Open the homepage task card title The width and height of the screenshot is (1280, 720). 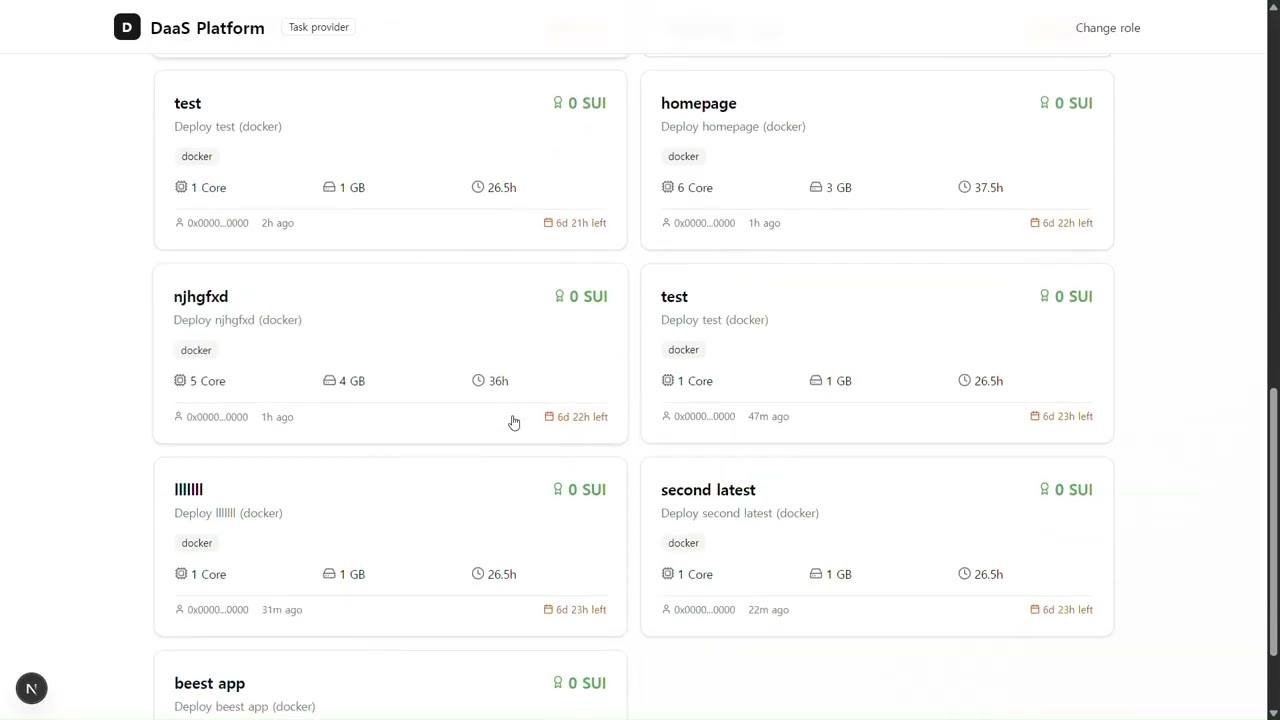click(698, 103)
